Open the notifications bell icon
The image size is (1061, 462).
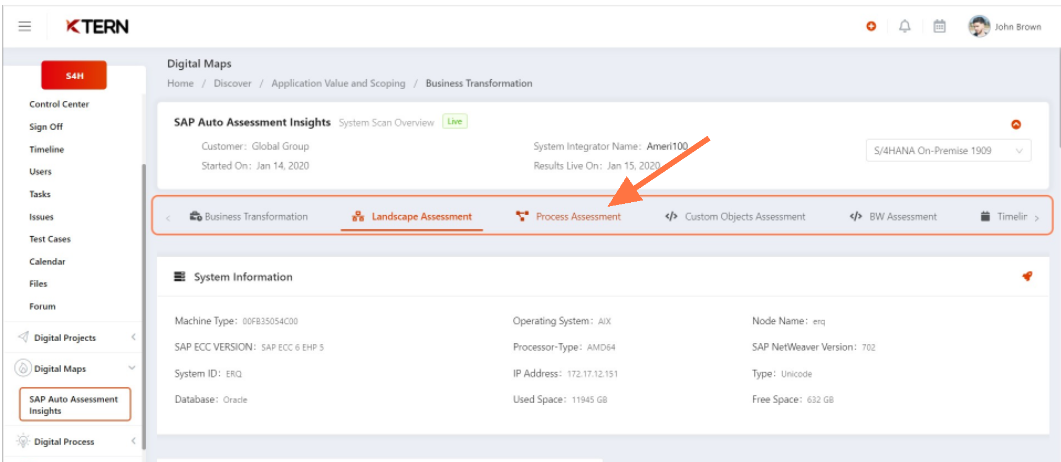pyautogui.click(x=905, y=26)
